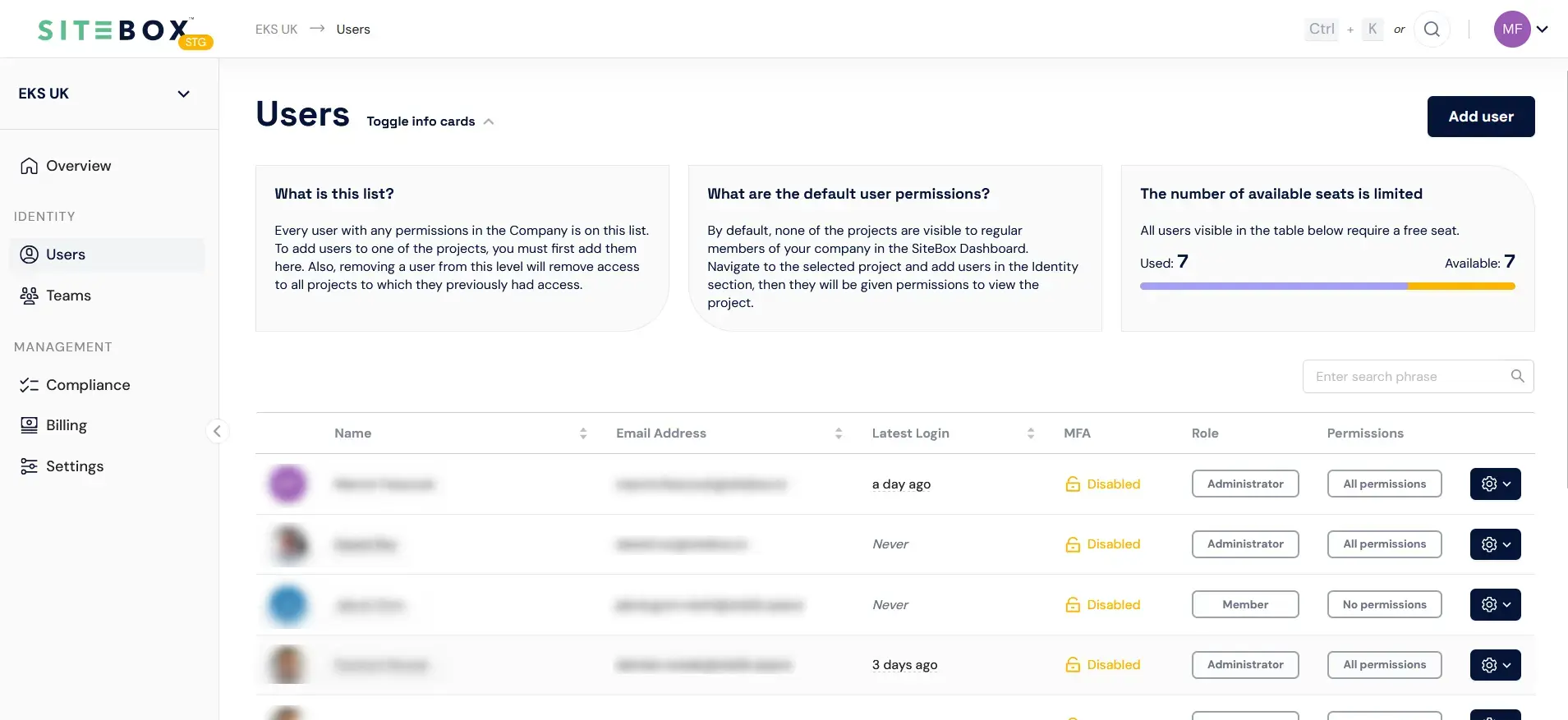The width and height of the screenshot is (1568, 720).
Task: Open the EKS UK company dropdown
Action: pos(104,94)
